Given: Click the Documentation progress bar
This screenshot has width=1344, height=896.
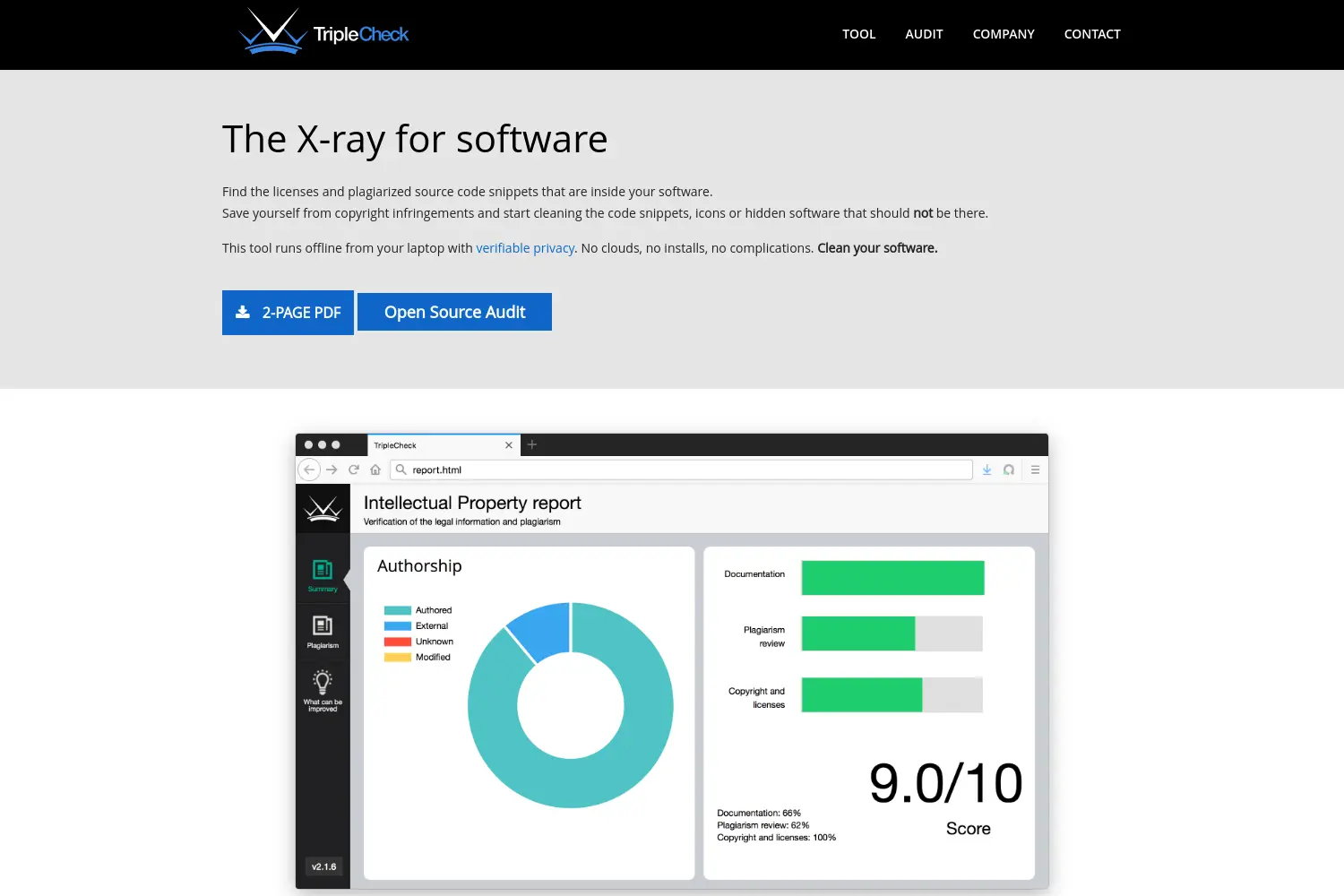Looking at the screenshot, I should click(x=892, y=578).
